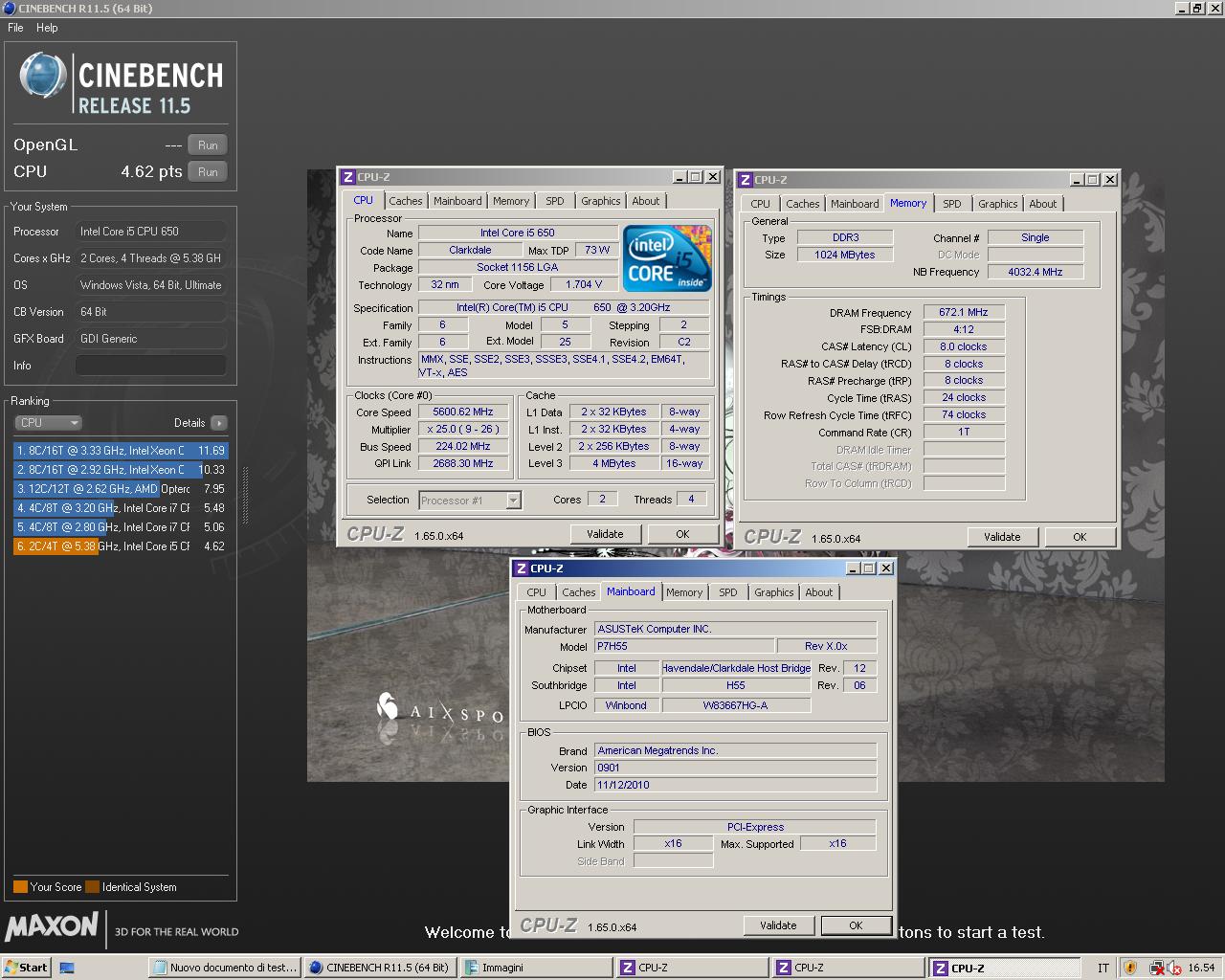Click OK in the CPU tab window
The height and width of the screenshot is (980, 1225).
click(x=682, y=534)
